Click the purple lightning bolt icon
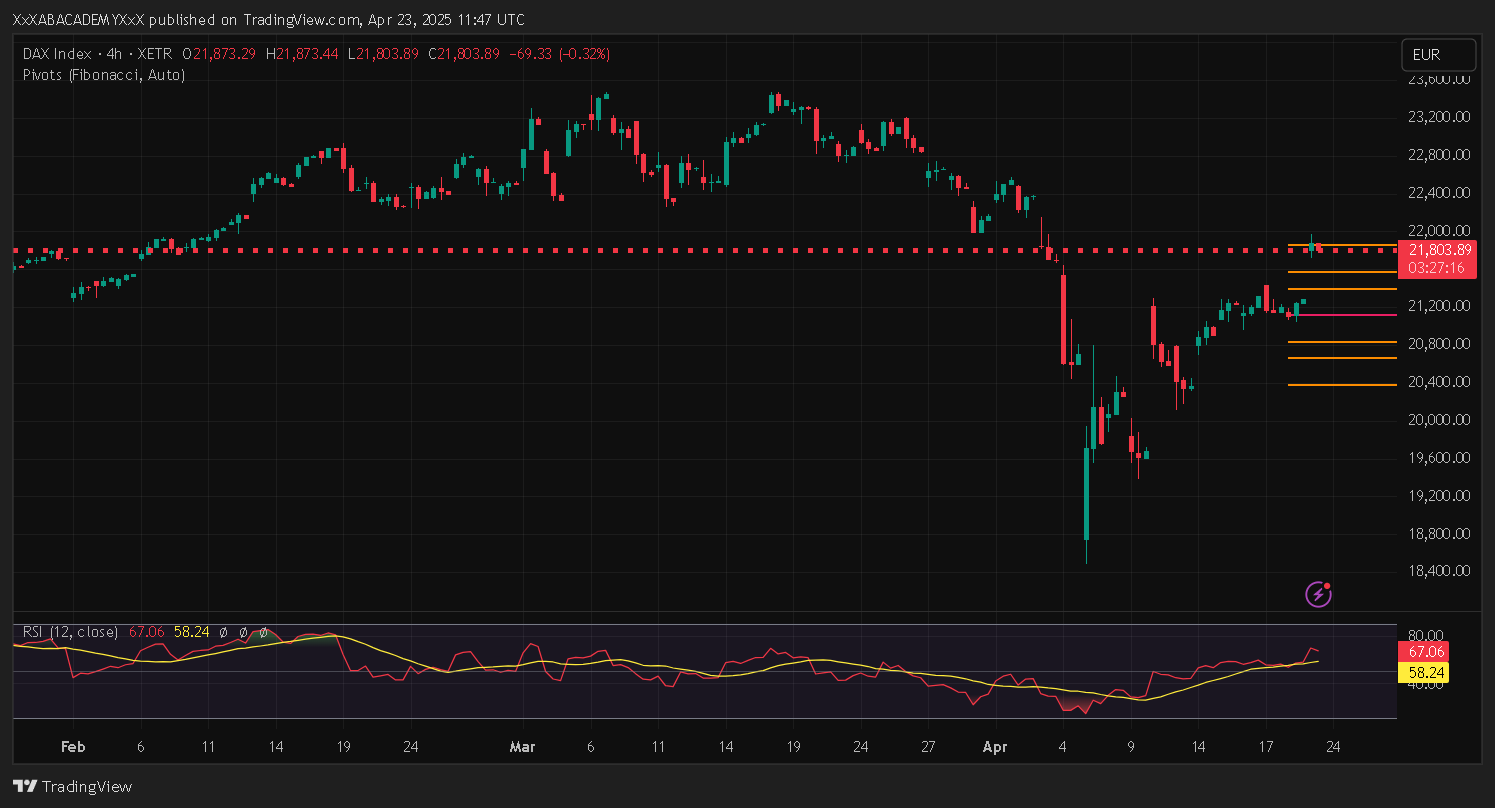This screenshot has width=1495, height=808. (1318, 595)
